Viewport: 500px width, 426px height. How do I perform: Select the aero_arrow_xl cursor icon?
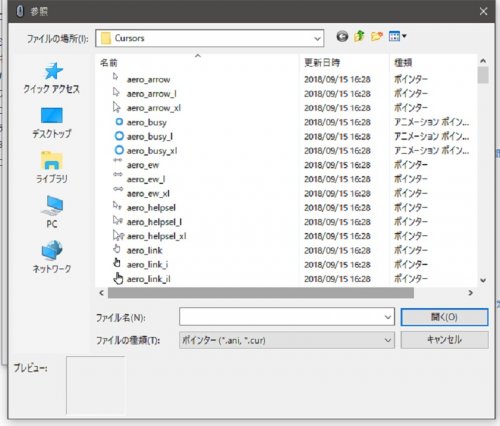coord(116,107)
